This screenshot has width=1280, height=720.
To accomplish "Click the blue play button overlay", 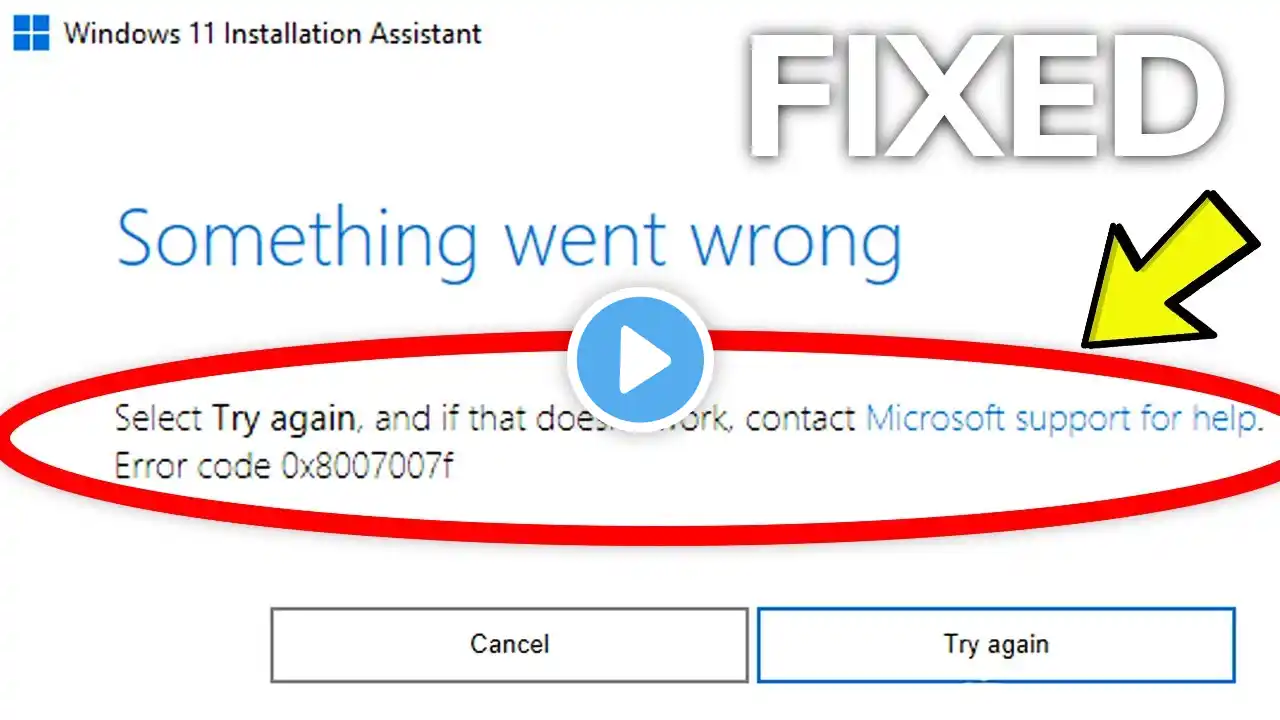I will 640,360.
